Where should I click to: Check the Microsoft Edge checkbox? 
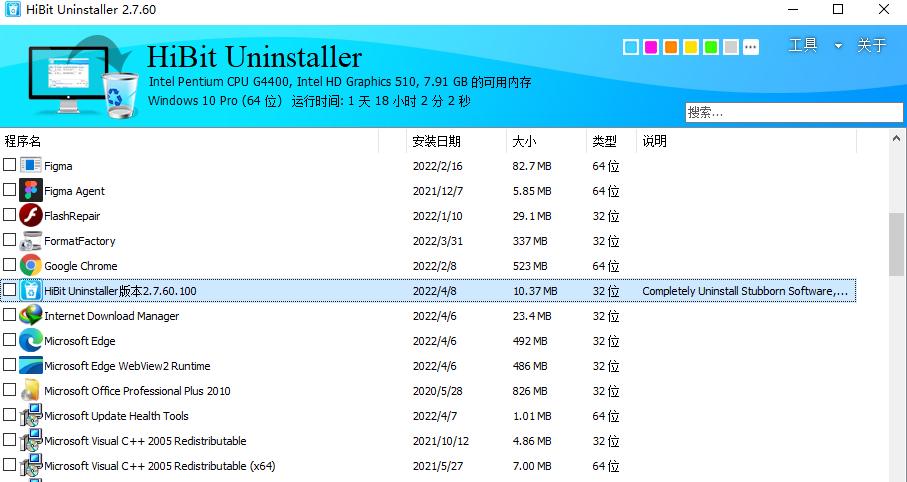[9, 339]
